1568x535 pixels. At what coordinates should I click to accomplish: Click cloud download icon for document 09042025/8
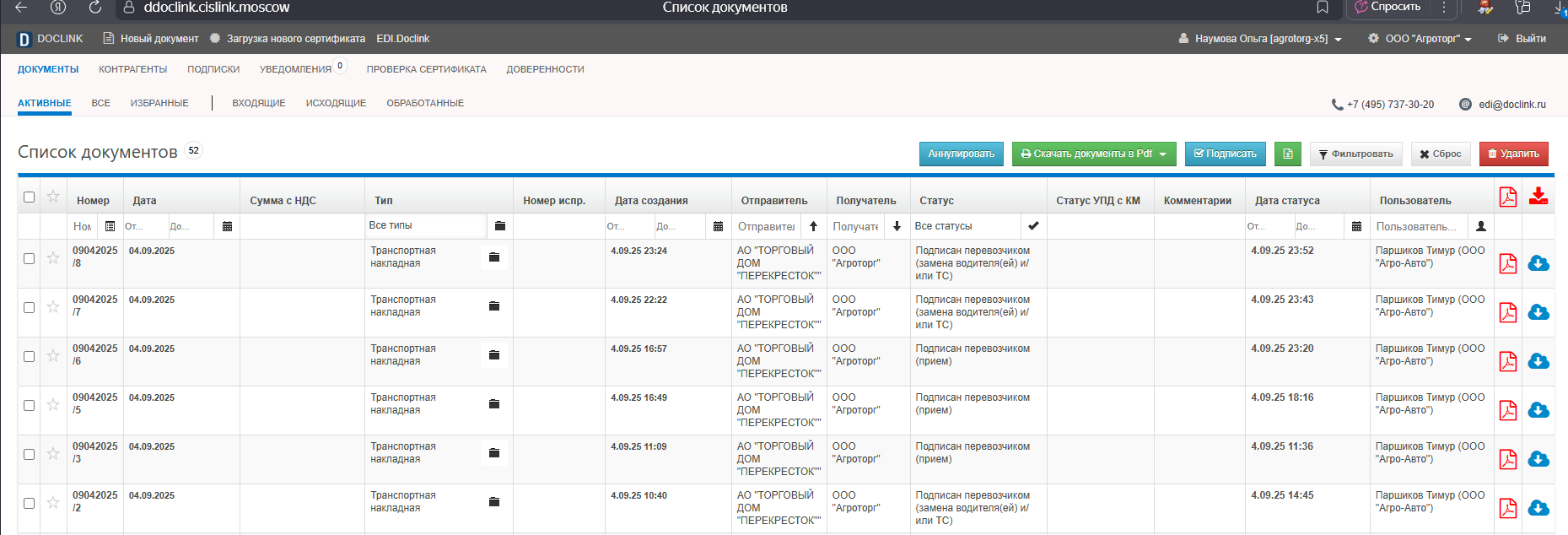[x=1538, y=263]
